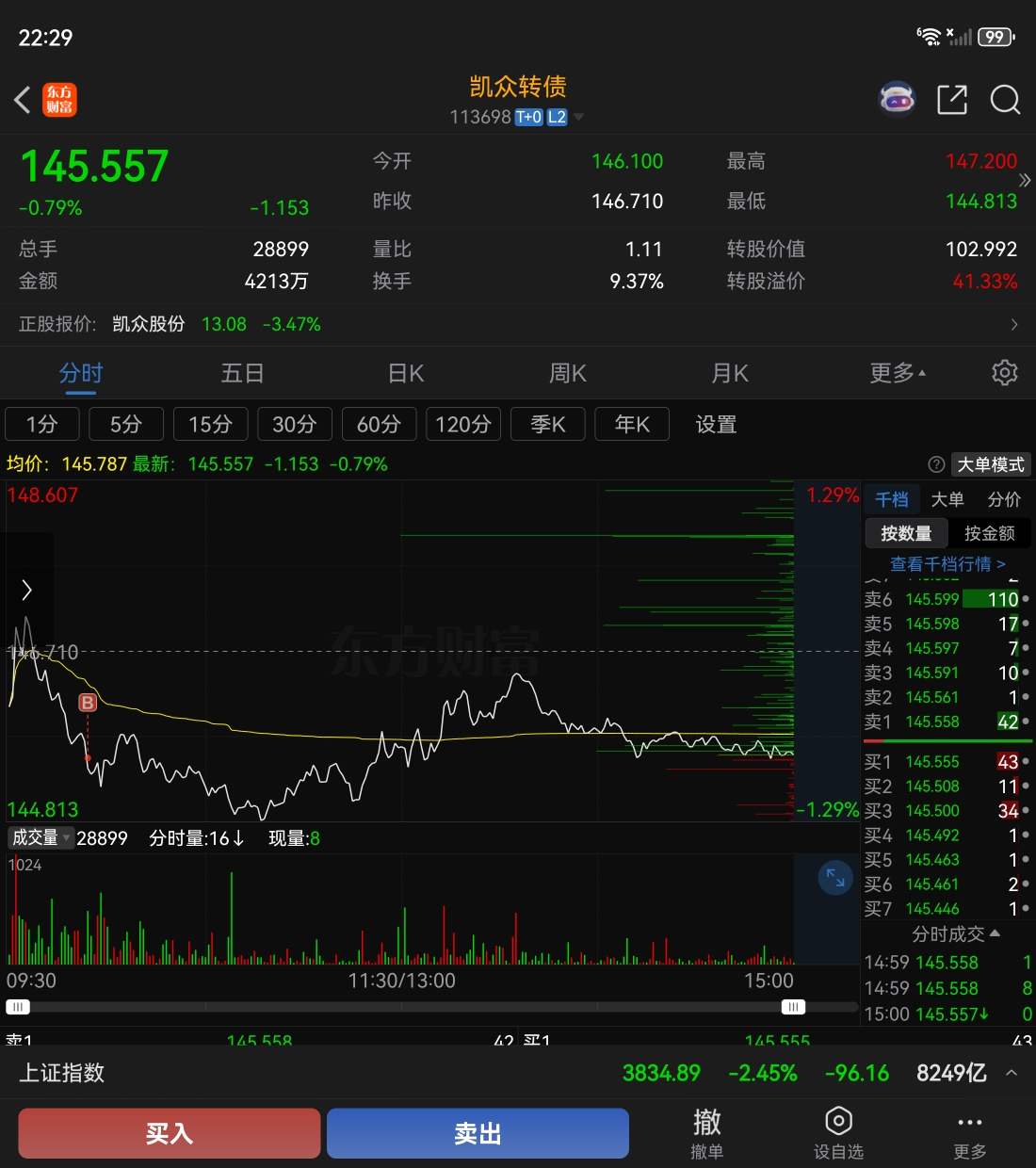Select the 5分 period button
The height and width of the screenshot is (1168, 1036).
click(126, 424)
